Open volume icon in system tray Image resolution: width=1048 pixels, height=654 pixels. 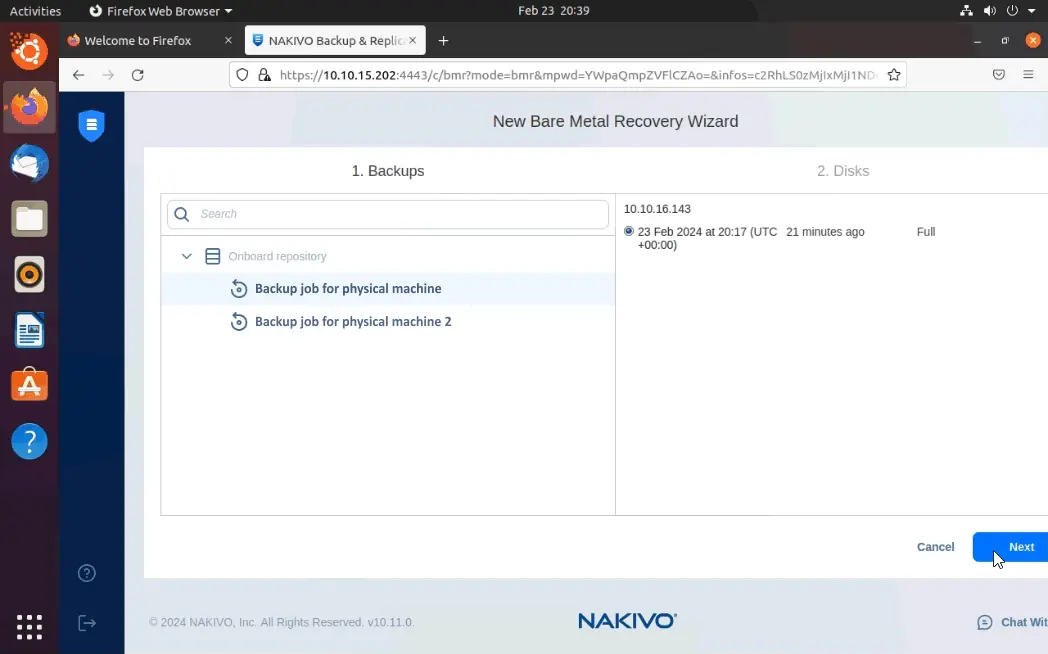coord(990,11)
